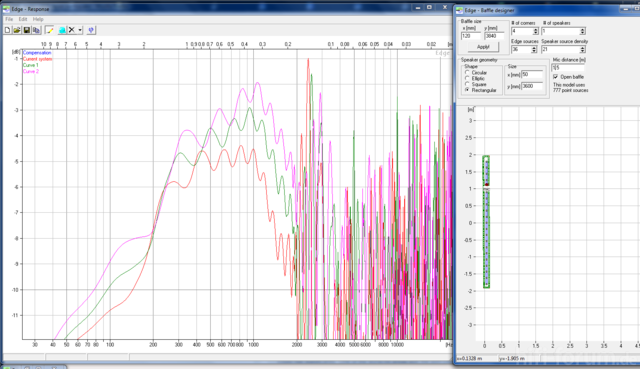
Task: Click the Edge sources spinner arrows
Action: click(534, 49)
